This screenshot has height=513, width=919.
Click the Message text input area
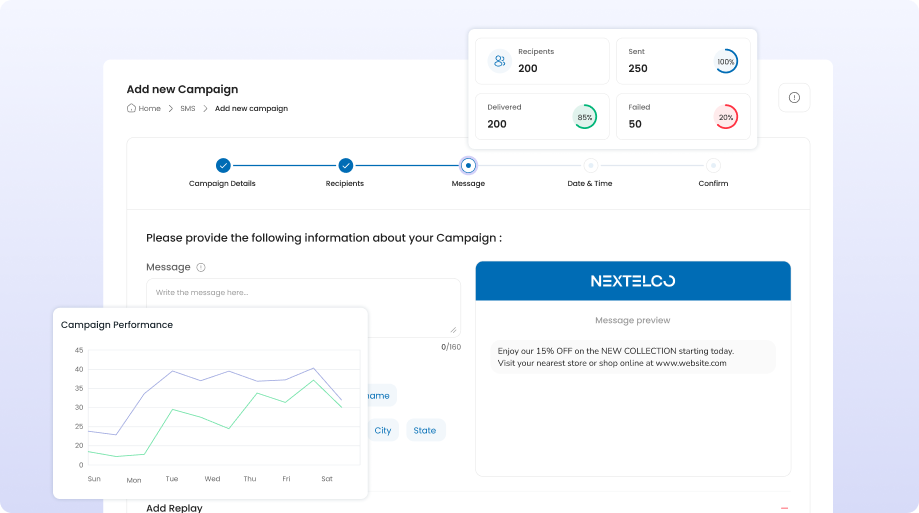[302, 307]
